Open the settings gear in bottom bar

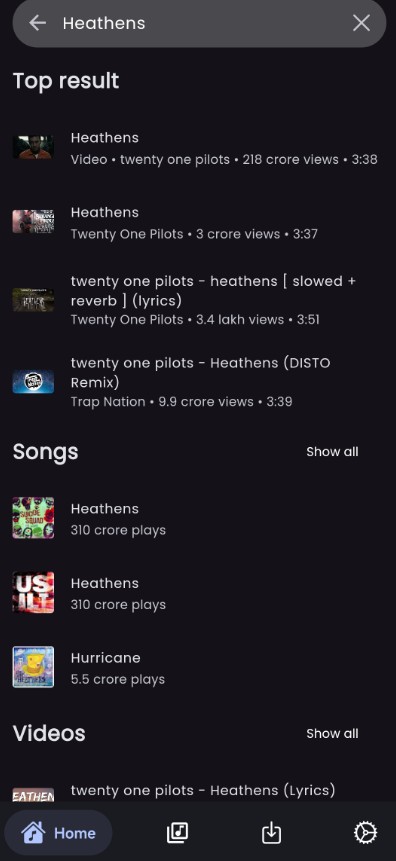point(365,833)
